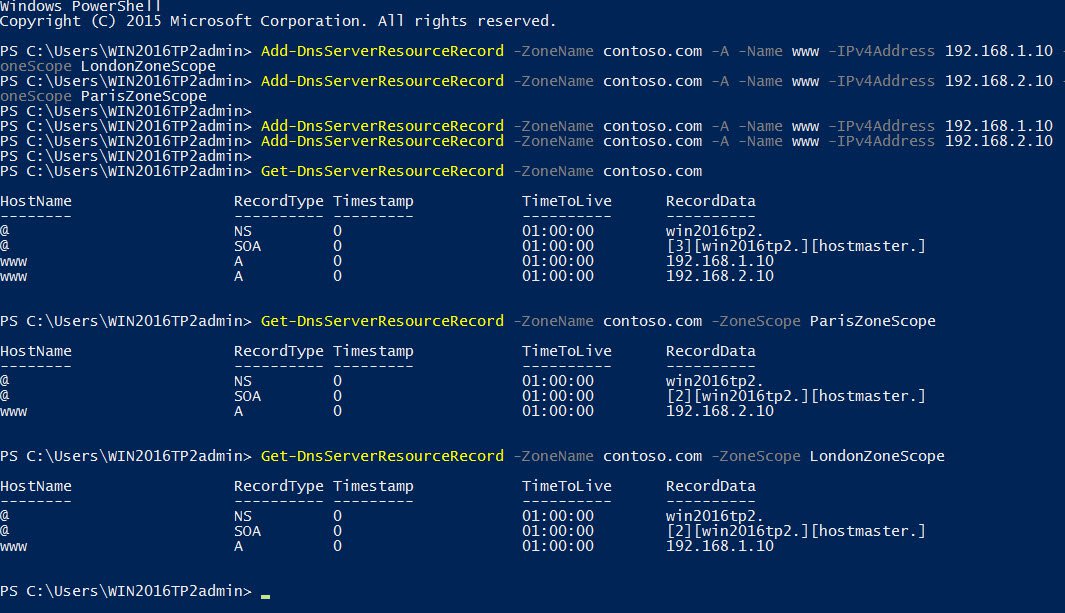
Task: Click the blinking cursor at last prompt
Action: click(x=266, y=597)
